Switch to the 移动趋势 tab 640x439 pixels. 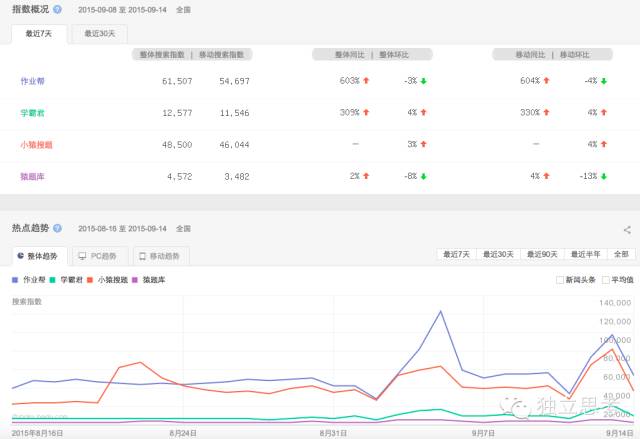tap(163, 256)
